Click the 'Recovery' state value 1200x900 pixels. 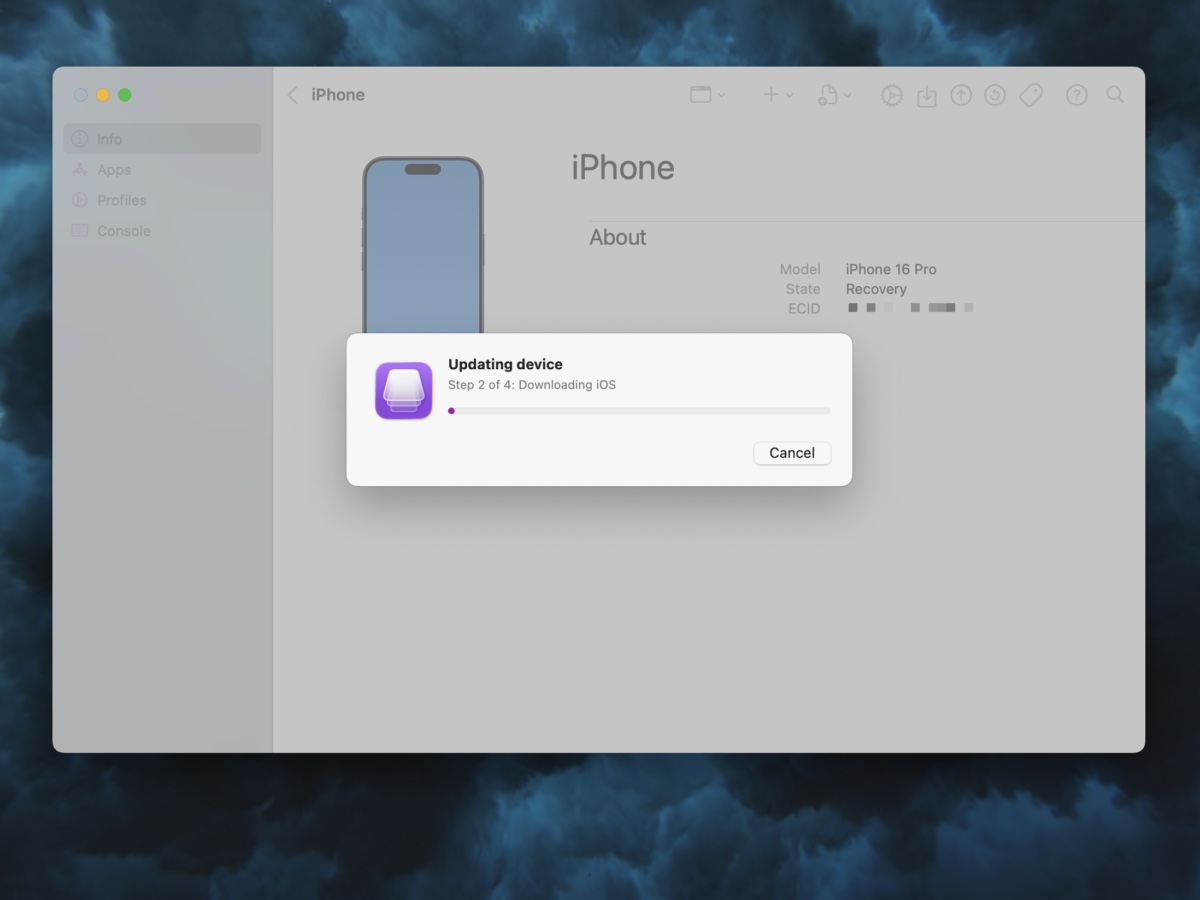[x=876, y=289]
